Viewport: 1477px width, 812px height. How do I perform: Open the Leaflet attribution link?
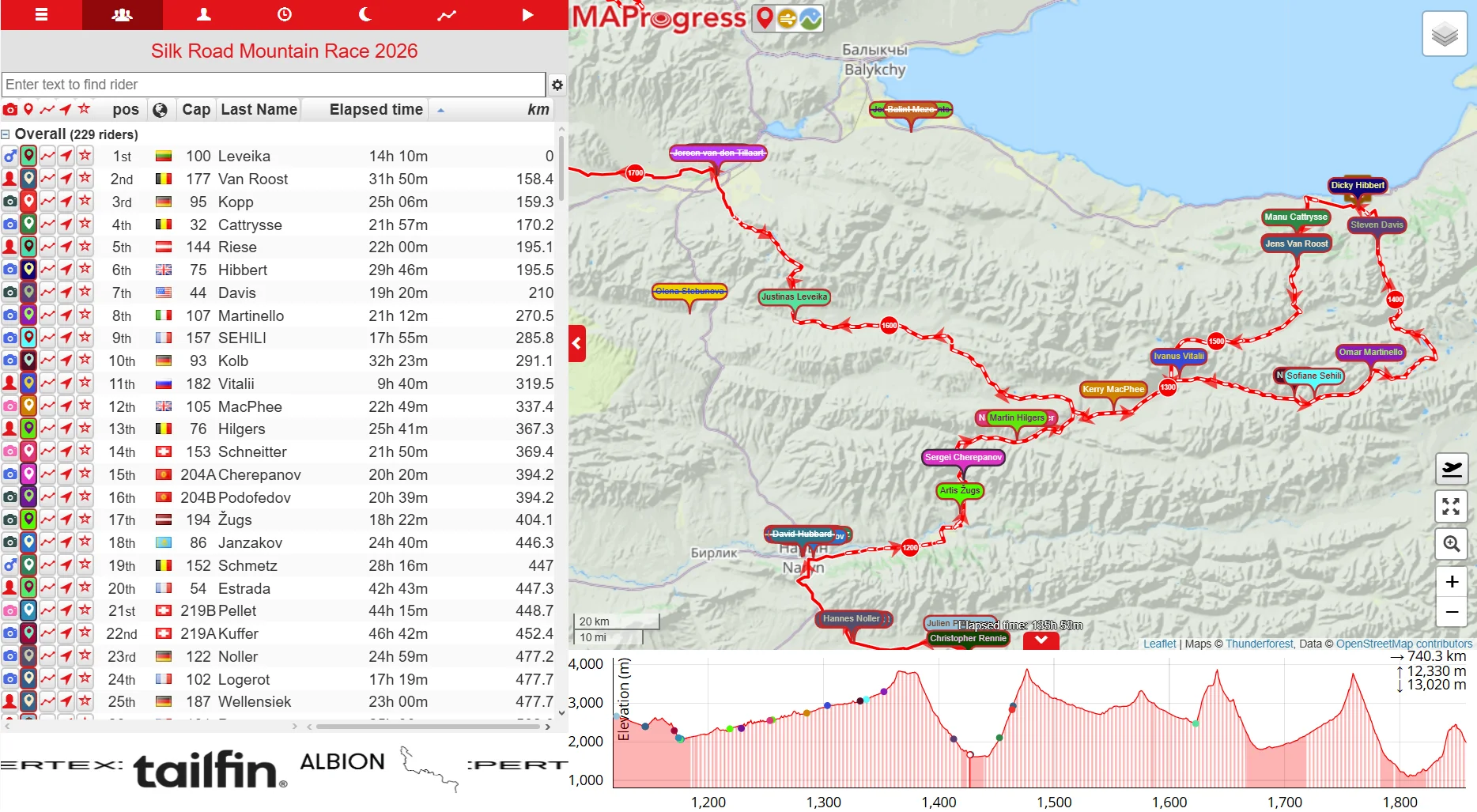click(x=1160, y=644)
